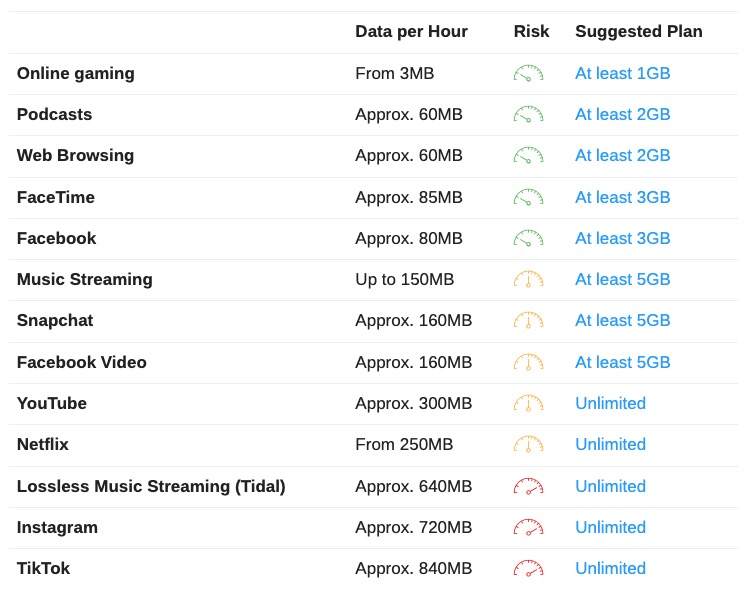Click the green risk gauge beside Podcasts
The image size is (750, 594).
pyautogui.click(x=529, y=114)
